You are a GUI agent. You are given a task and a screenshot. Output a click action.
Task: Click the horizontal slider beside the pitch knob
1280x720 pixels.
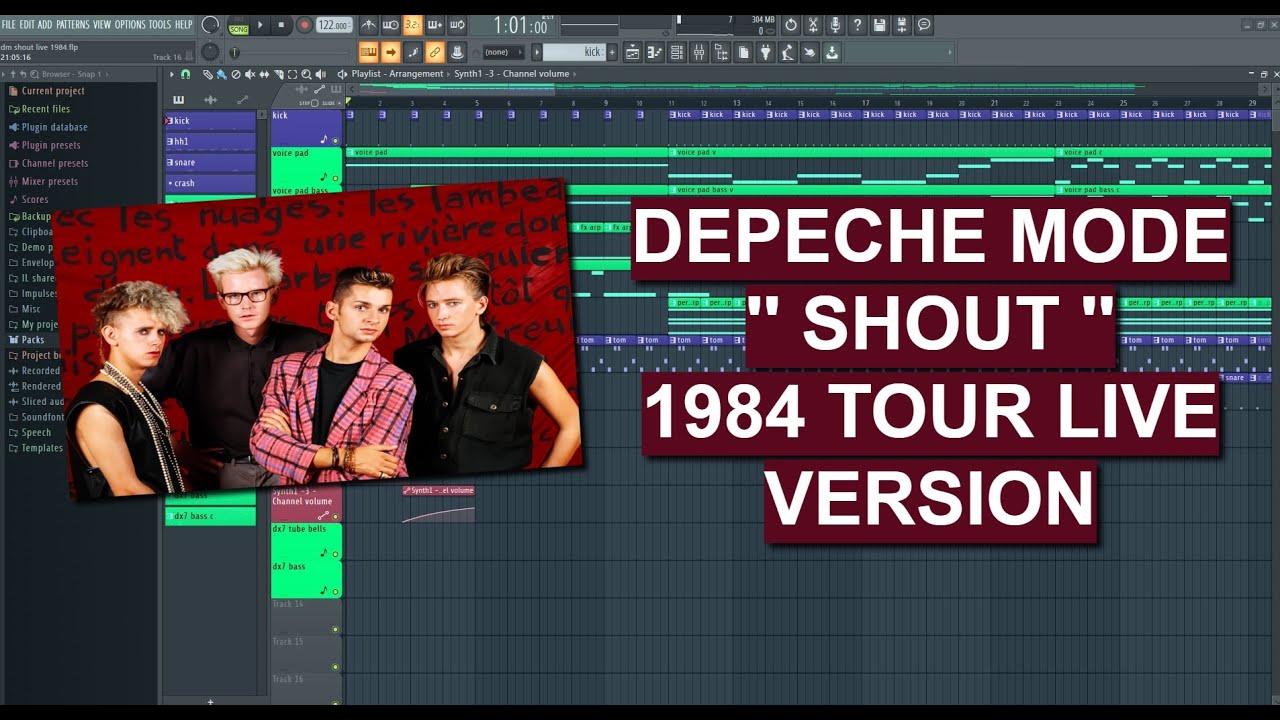point(292,52)
